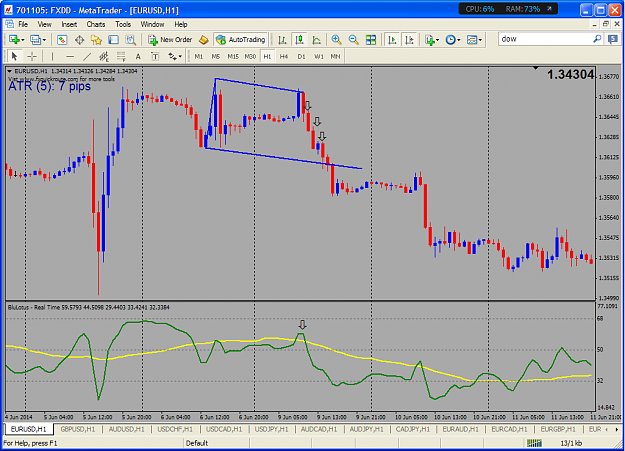
Task: Switch timeframe to M15
Action: (x=233, y=56)
